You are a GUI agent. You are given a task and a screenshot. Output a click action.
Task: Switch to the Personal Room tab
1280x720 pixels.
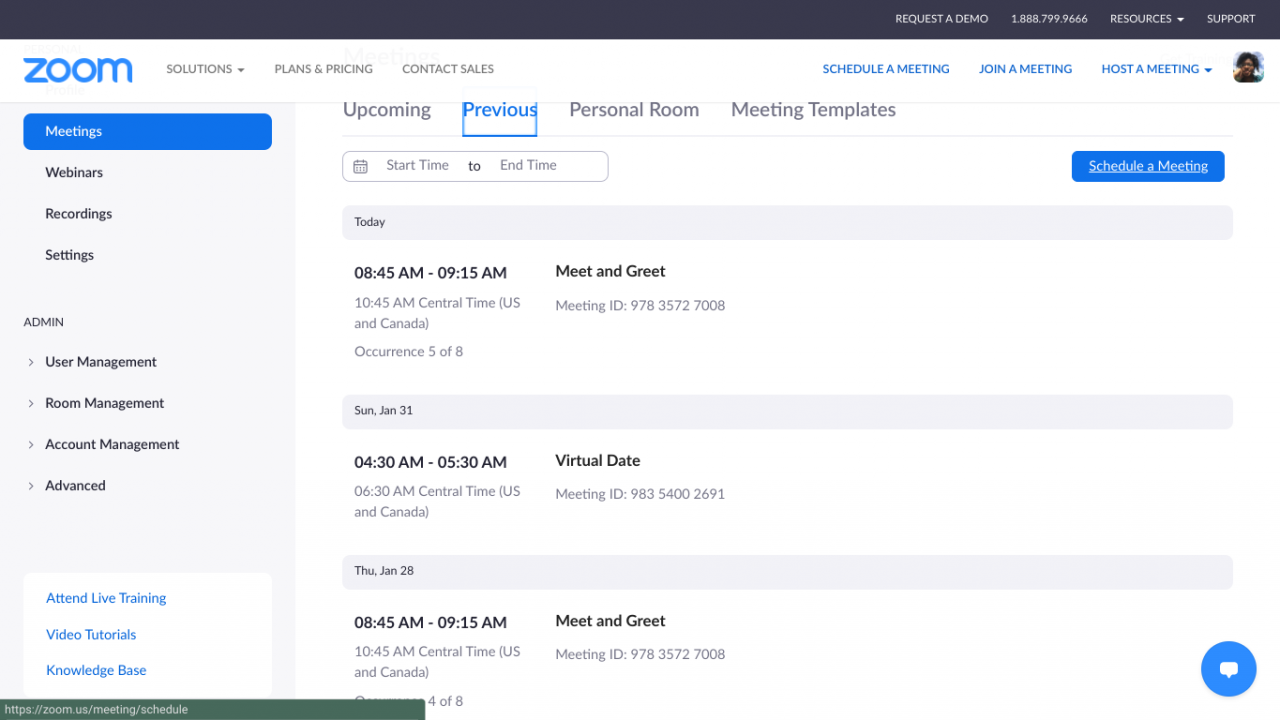point(634,110)
